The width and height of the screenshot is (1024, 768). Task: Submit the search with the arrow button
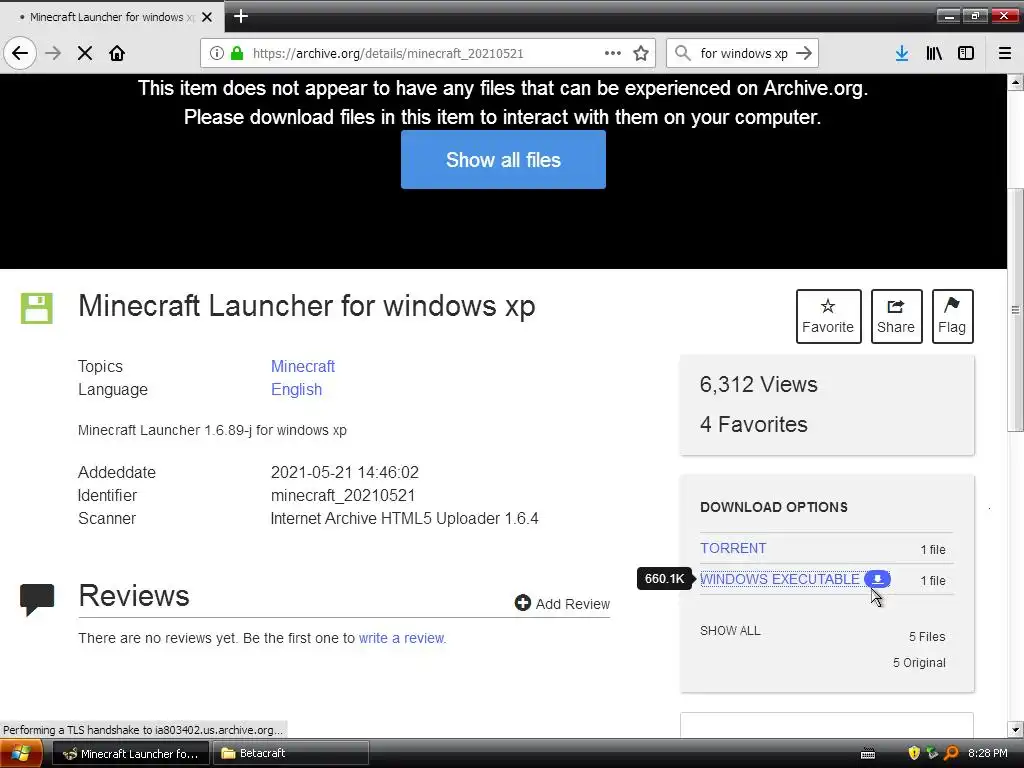click(804, 53)
